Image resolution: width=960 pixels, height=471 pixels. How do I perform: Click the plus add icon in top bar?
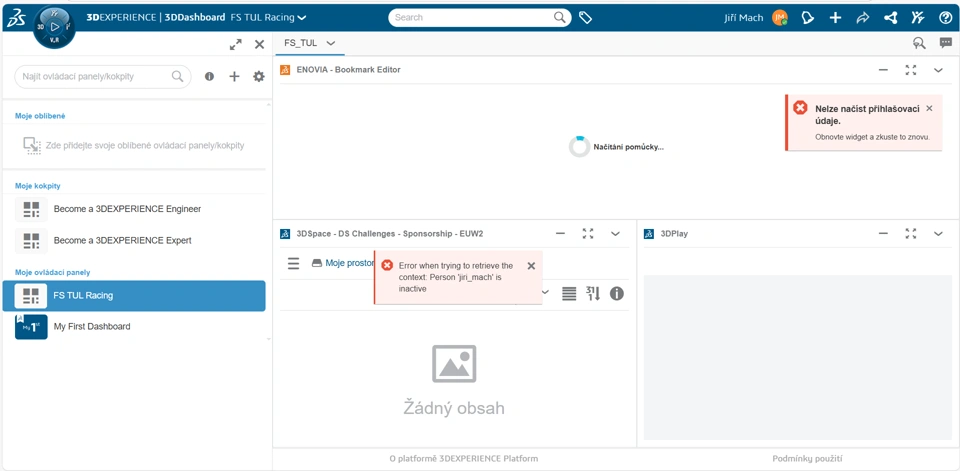coord(835,18)
